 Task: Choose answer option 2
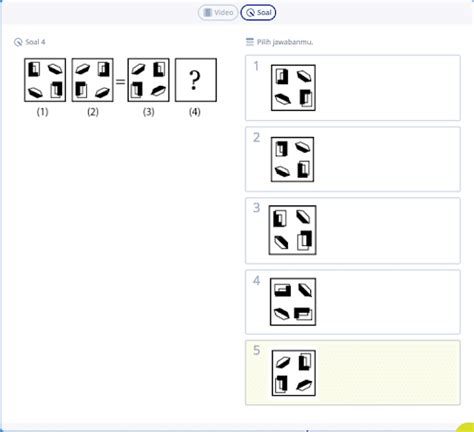pos(353,159)
